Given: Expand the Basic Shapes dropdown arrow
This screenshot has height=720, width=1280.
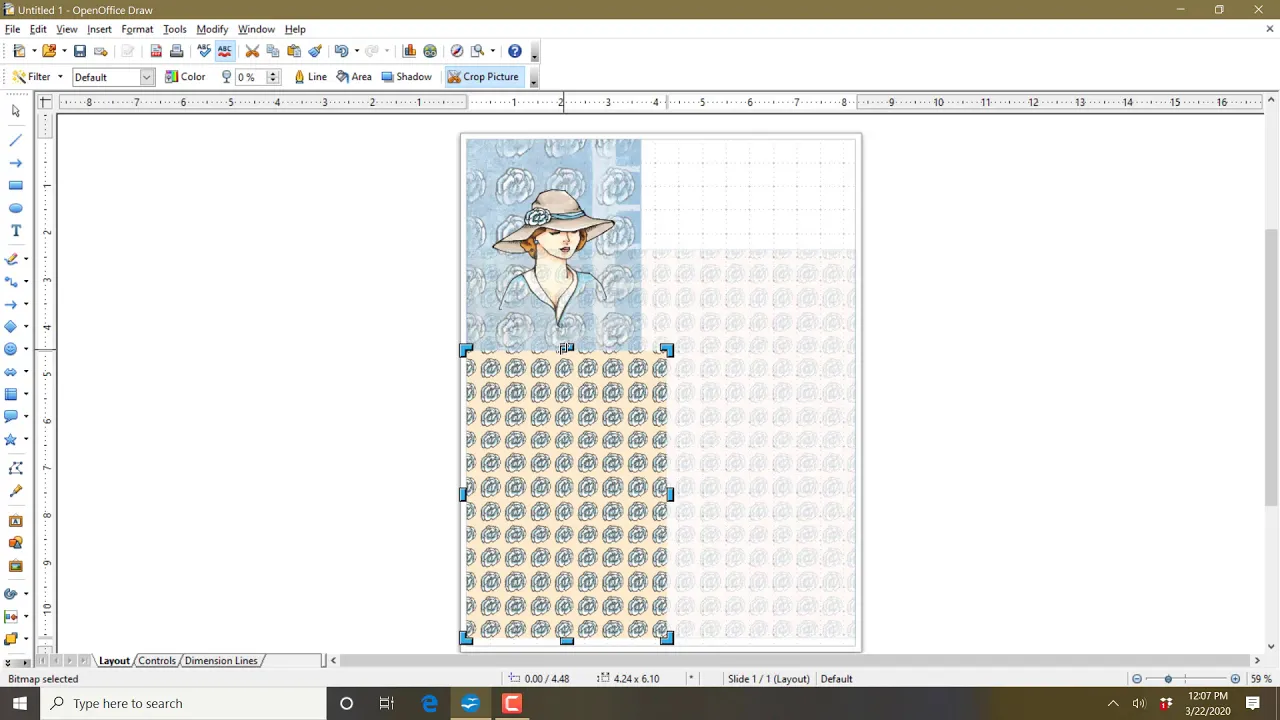Looking at the screenshot, I should pyautogui.click(x=26, y=327).
